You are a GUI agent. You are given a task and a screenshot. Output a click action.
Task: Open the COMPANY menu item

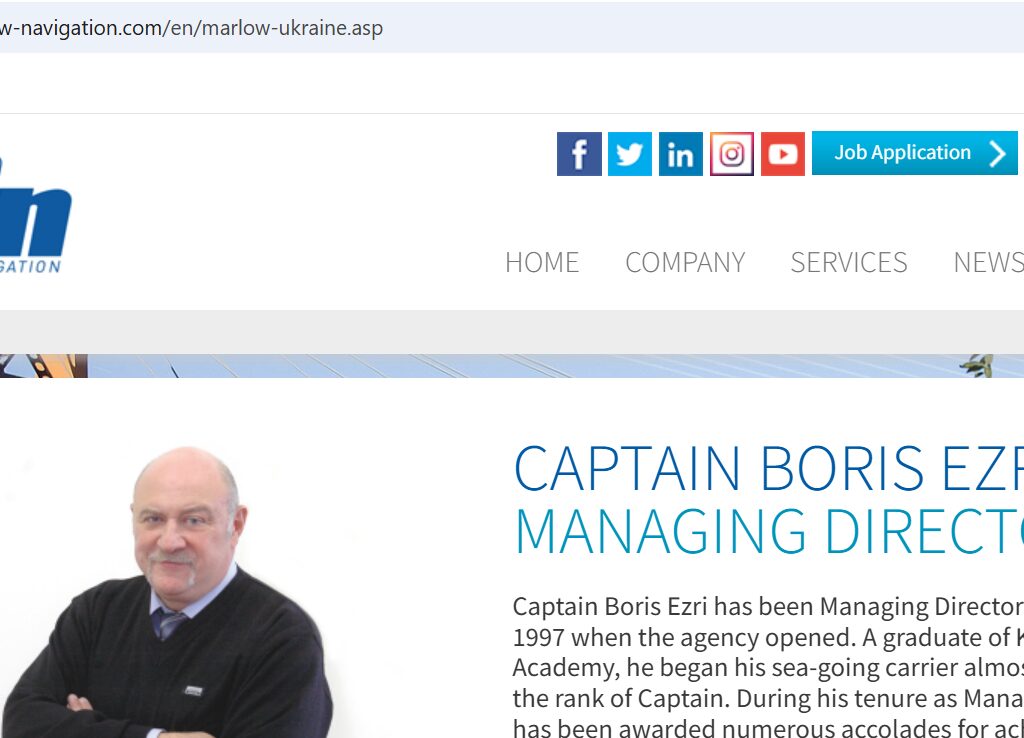685,263
